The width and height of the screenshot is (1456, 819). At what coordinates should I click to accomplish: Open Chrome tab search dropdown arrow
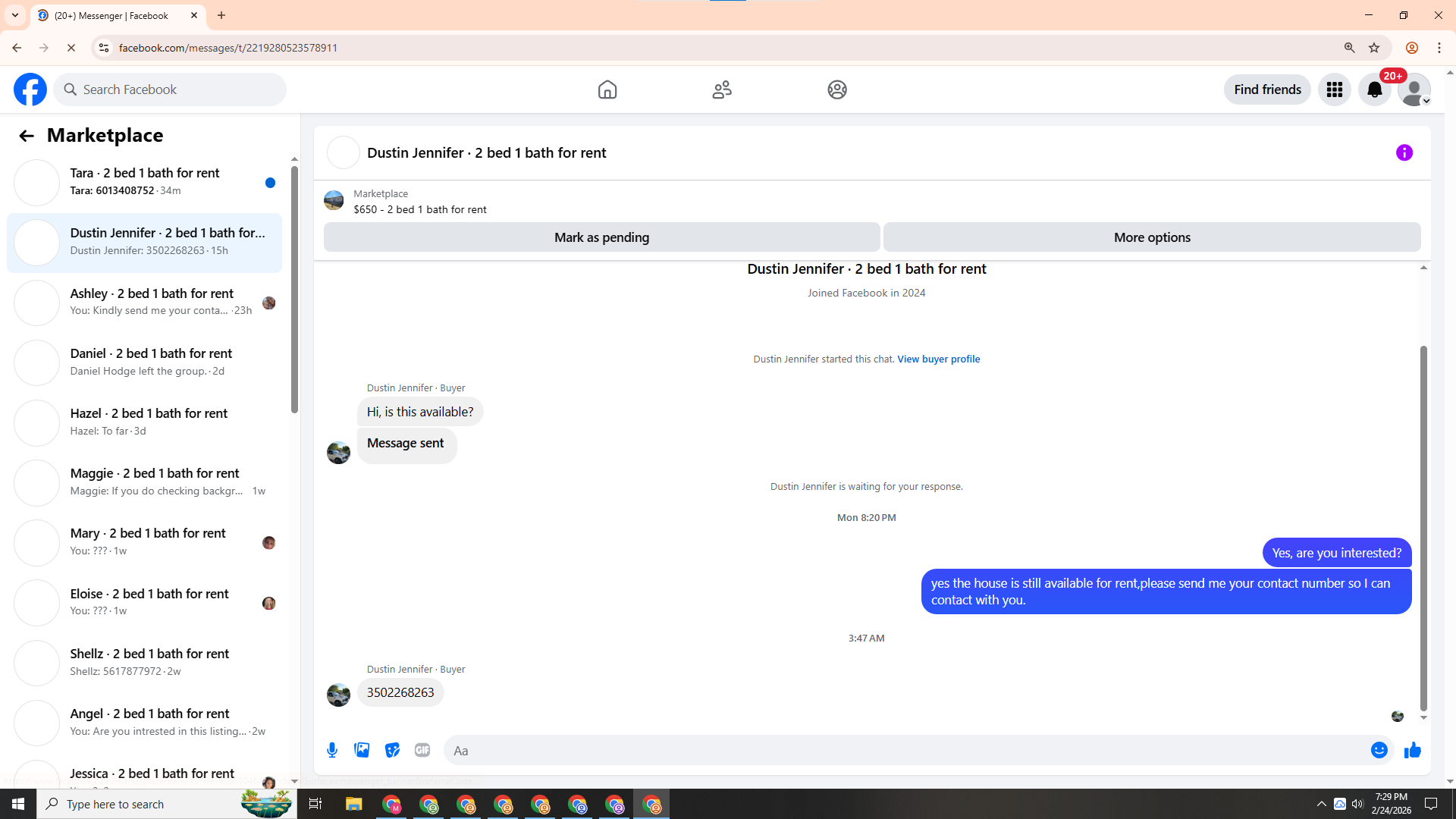(x=14, y=15)
